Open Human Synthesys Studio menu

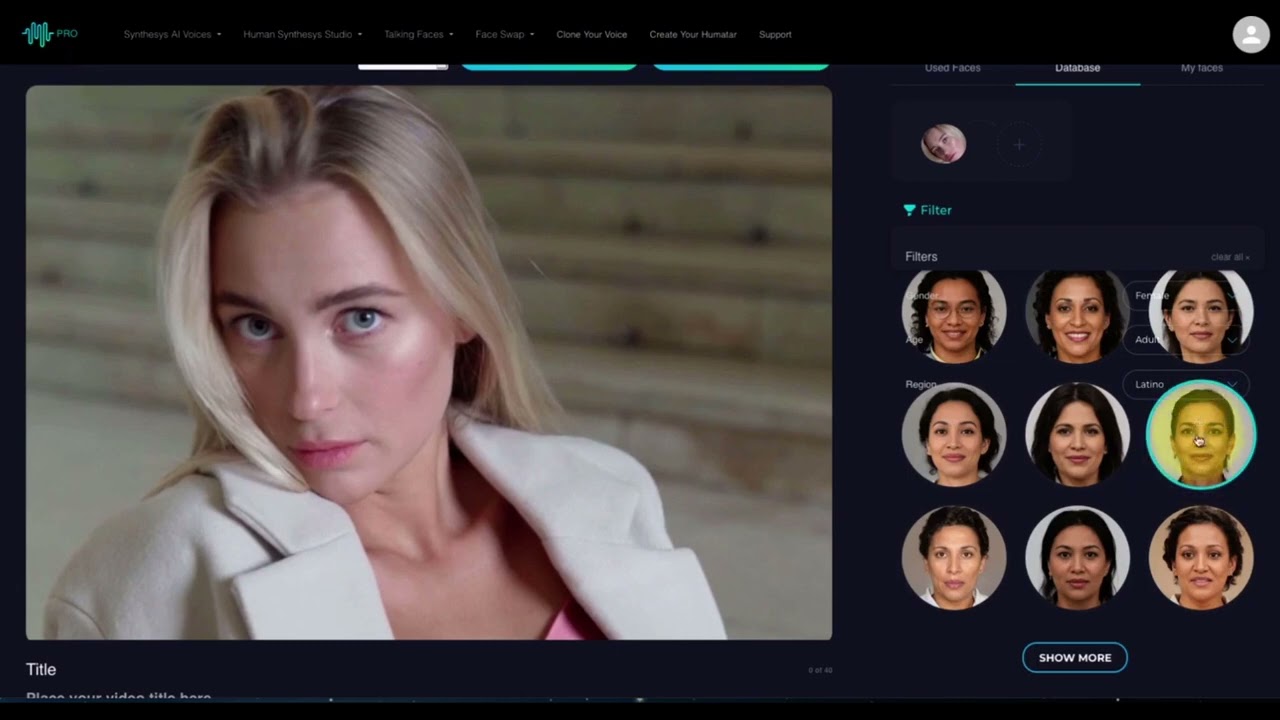pos(302,34)
